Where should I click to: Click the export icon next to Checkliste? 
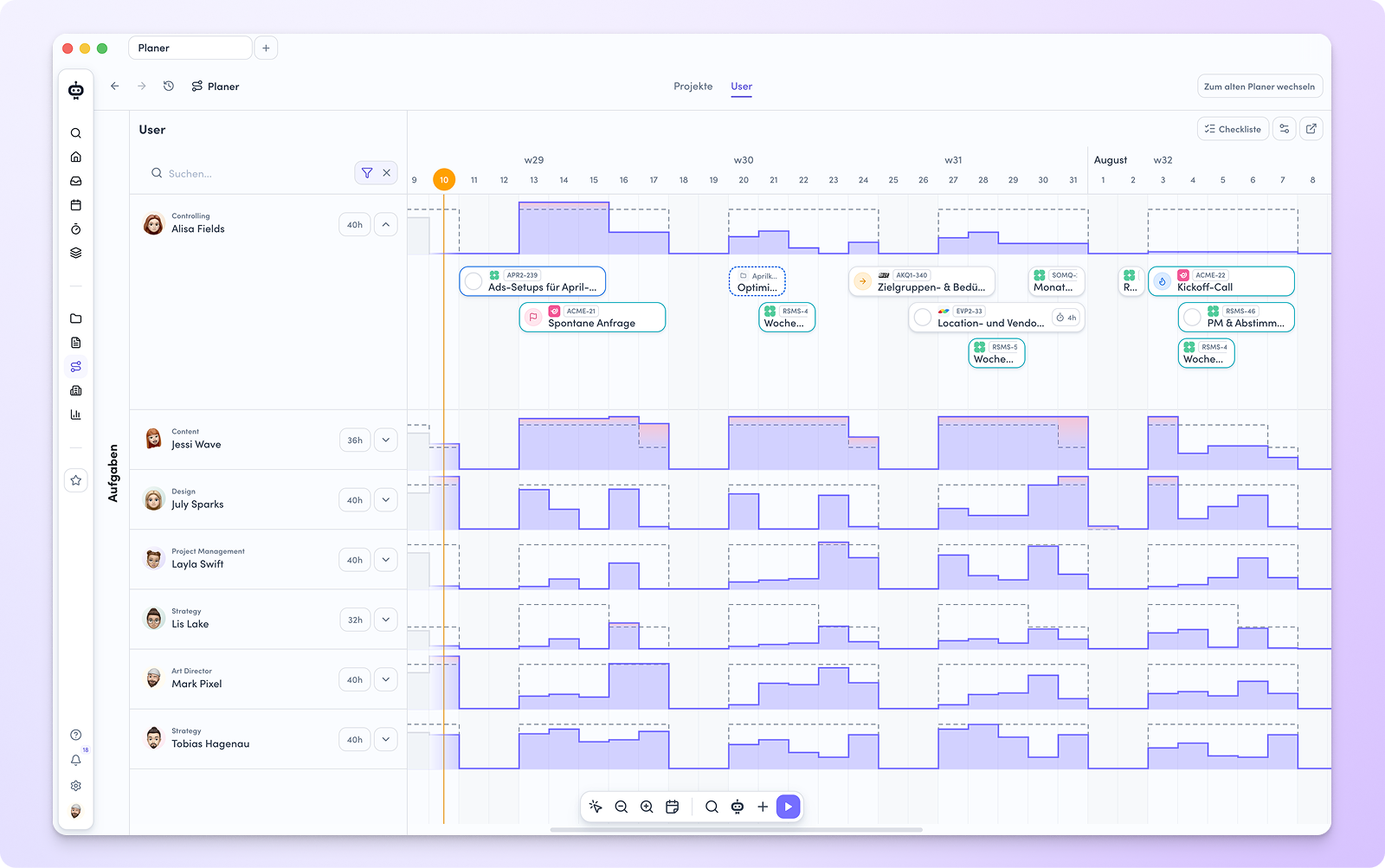[1311, 129]
